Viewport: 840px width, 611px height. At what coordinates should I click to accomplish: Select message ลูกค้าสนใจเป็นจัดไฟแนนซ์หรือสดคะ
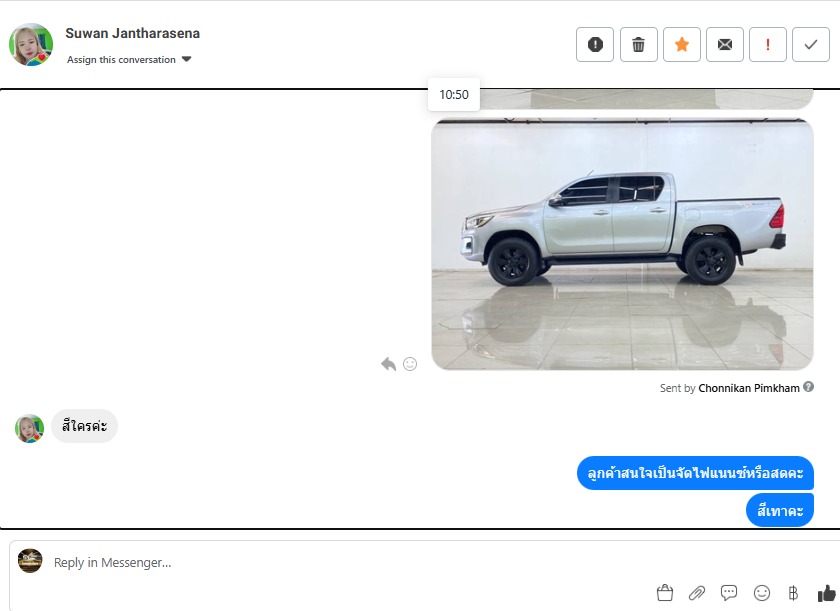point(695,473)
